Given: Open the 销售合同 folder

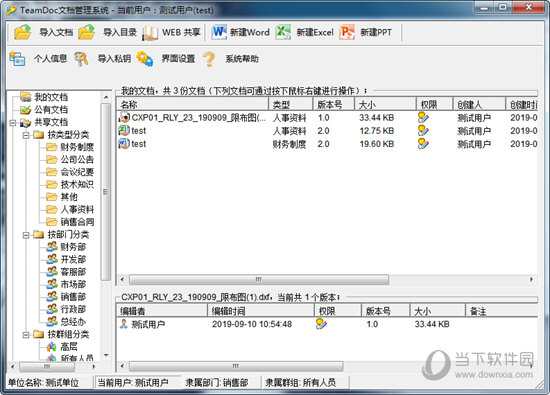Looking at the screenshot, I should click(x=77, y=222).
